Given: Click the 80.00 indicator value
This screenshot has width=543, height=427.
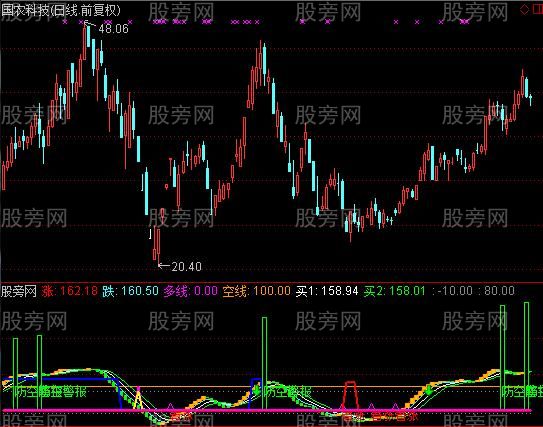Looking at the screenshot, I should click(499, 291).
